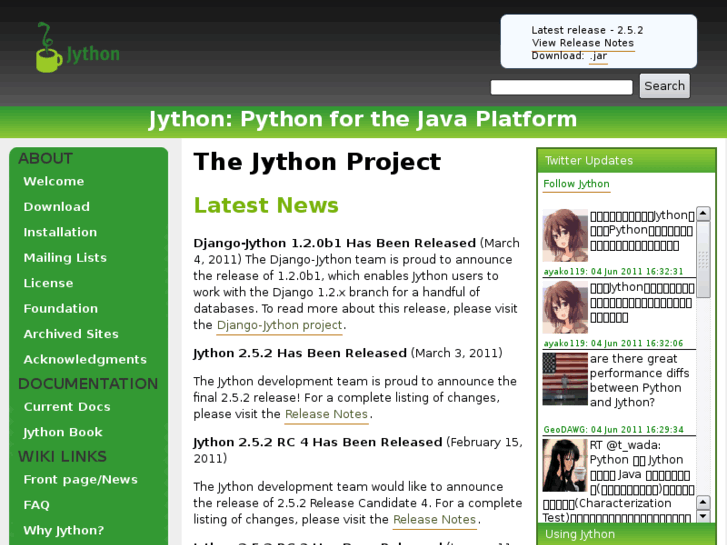Click the WIKI LINKS sidebar section heading
The width and height of the screenshot is (727, 545).
[x=62, y=457]
